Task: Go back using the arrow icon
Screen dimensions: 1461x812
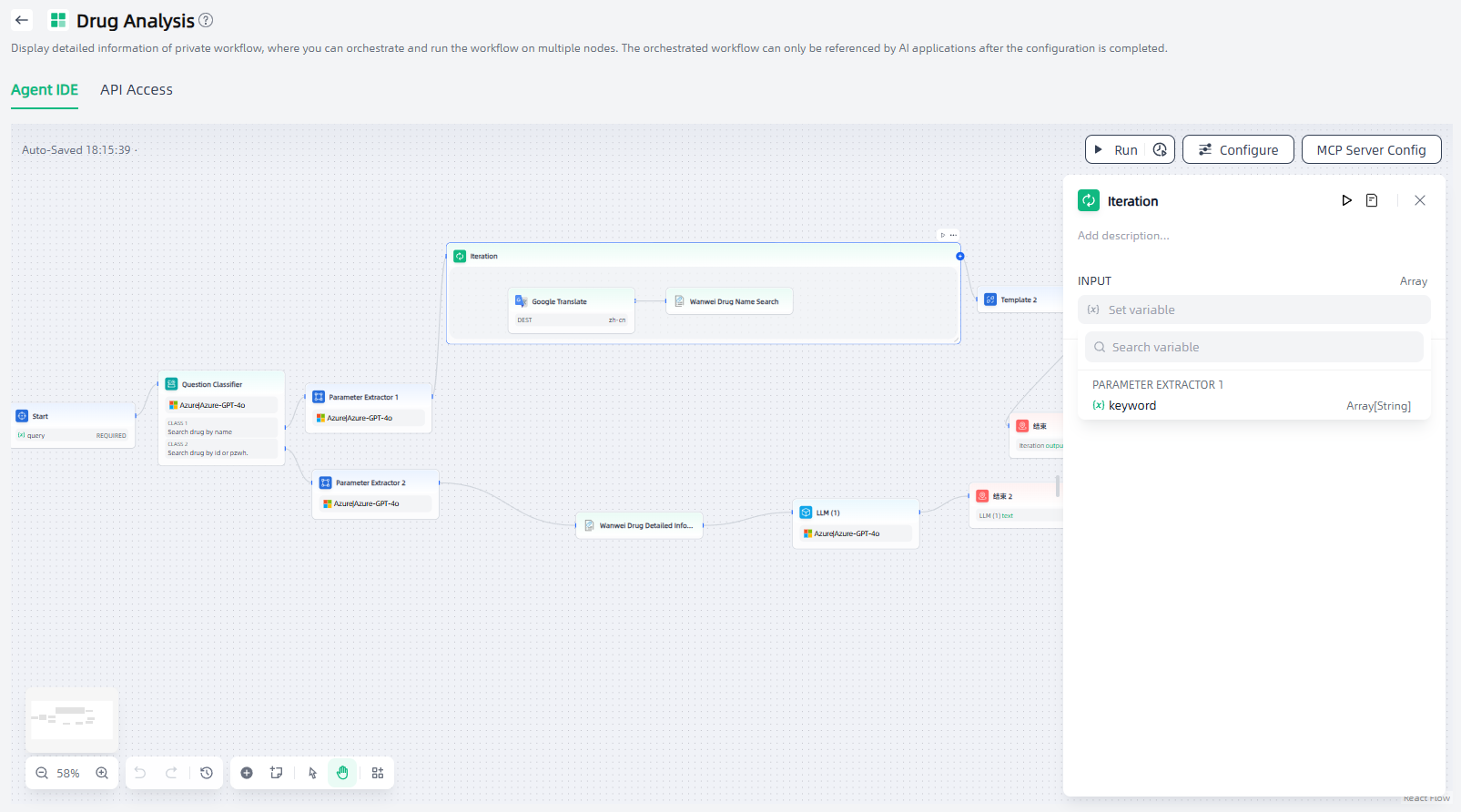Action: [22, 20]
